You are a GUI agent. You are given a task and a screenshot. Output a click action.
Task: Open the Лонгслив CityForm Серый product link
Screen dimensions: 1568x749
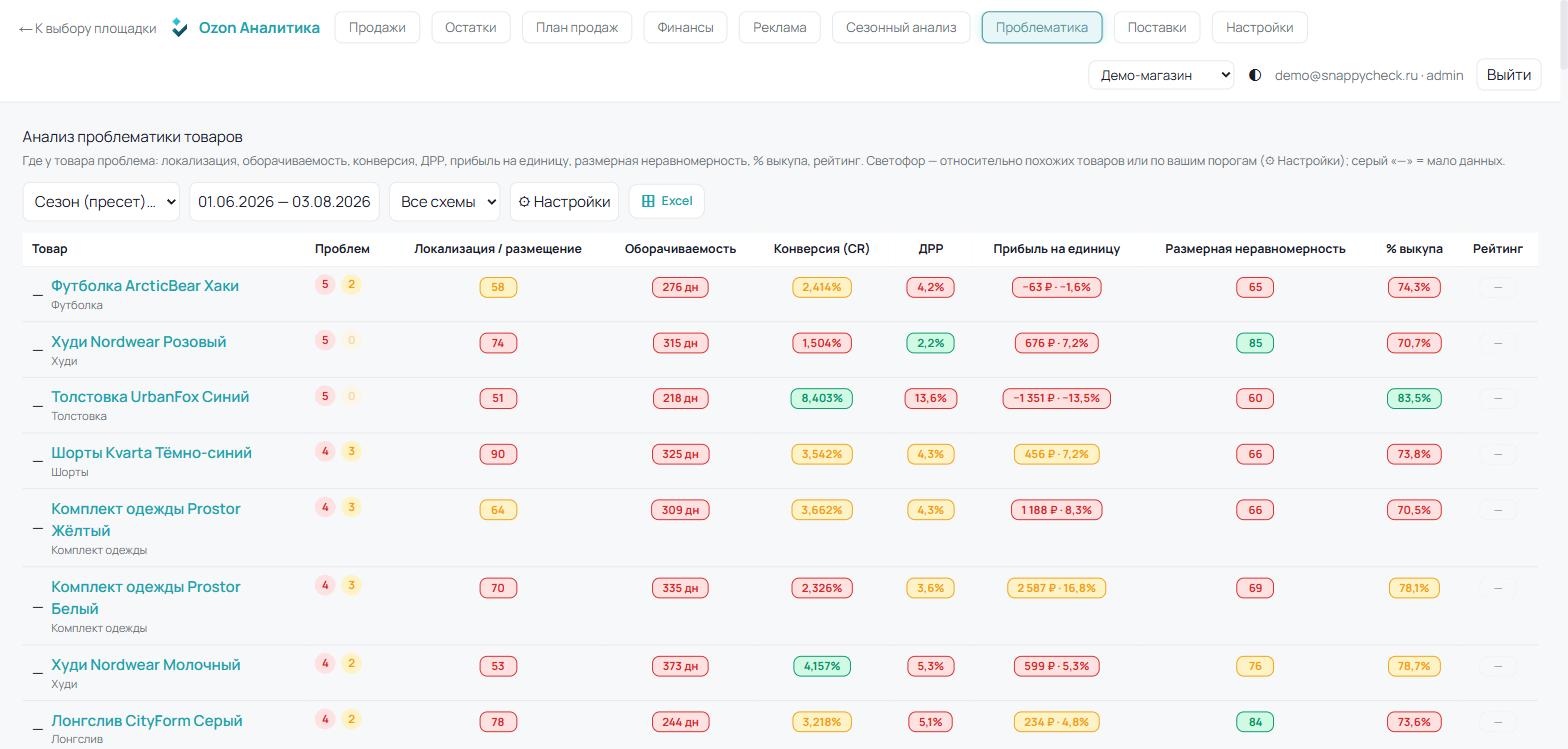click(x=147, y=721)
